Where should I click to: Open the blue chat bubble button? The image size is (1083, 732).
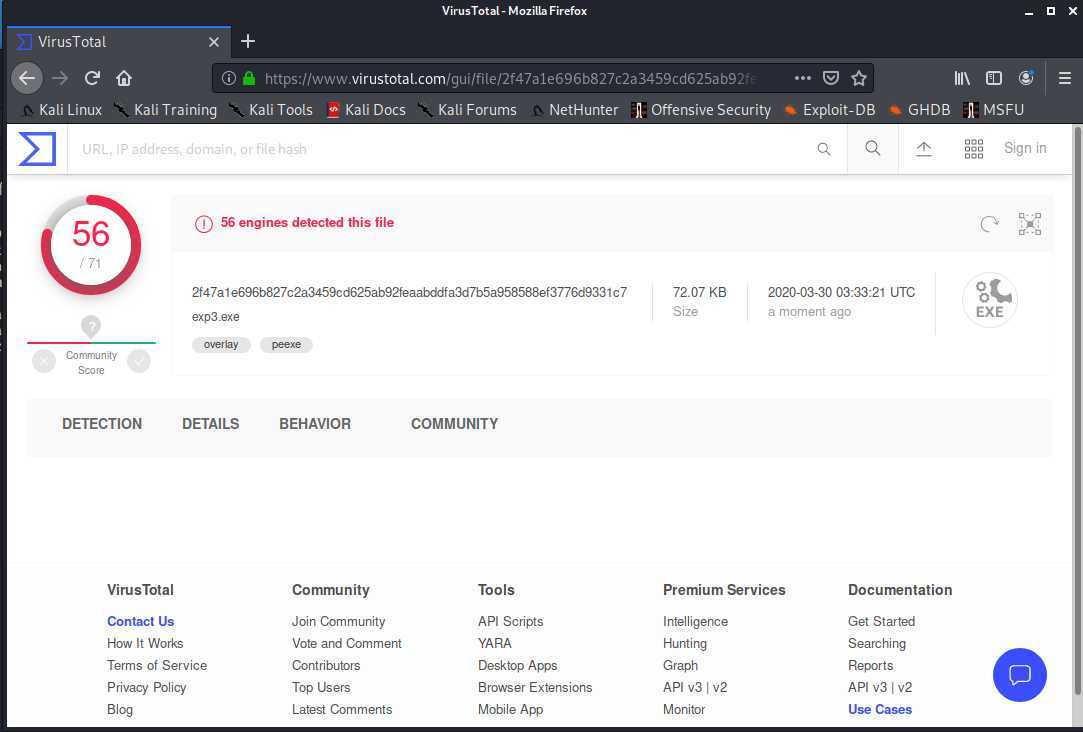pos(1019,675)
